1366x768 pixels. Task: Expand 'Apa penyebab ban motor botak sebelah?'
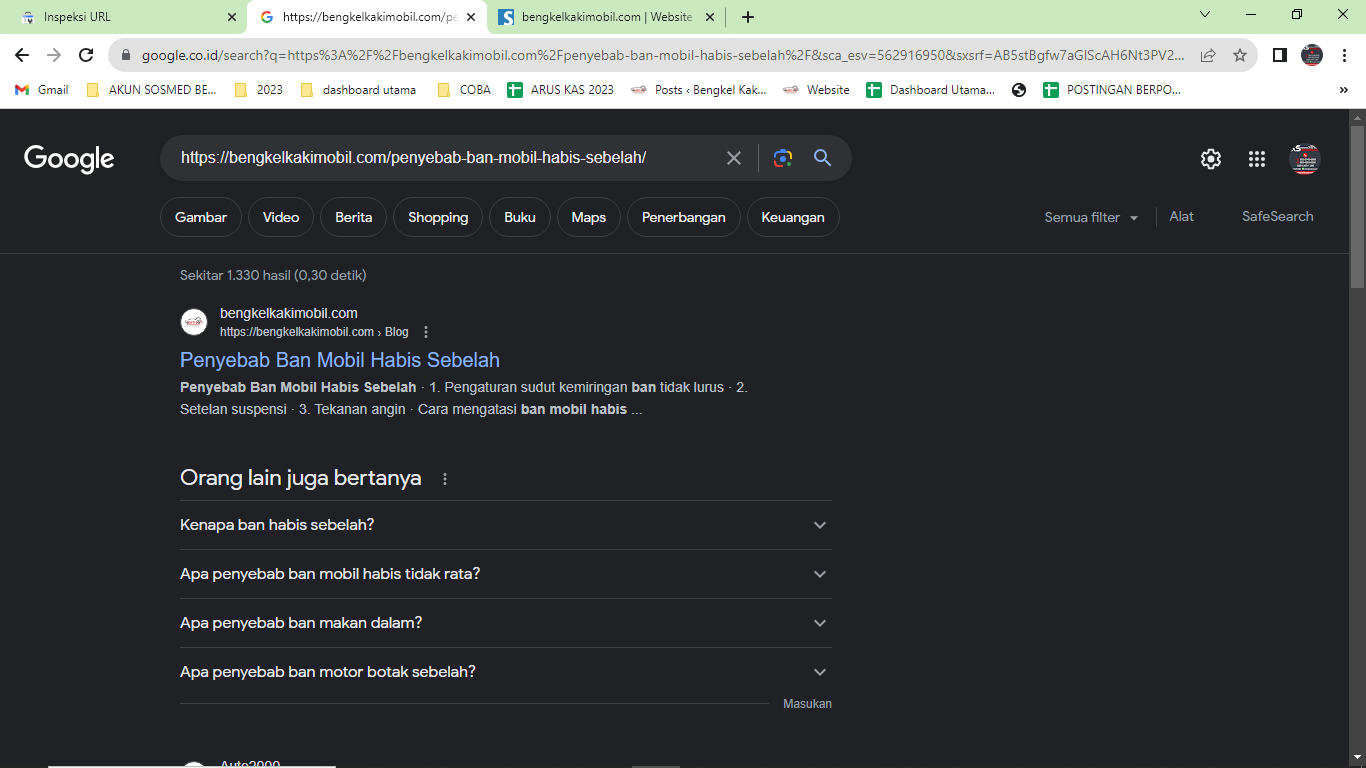click(x=505, y=672)
